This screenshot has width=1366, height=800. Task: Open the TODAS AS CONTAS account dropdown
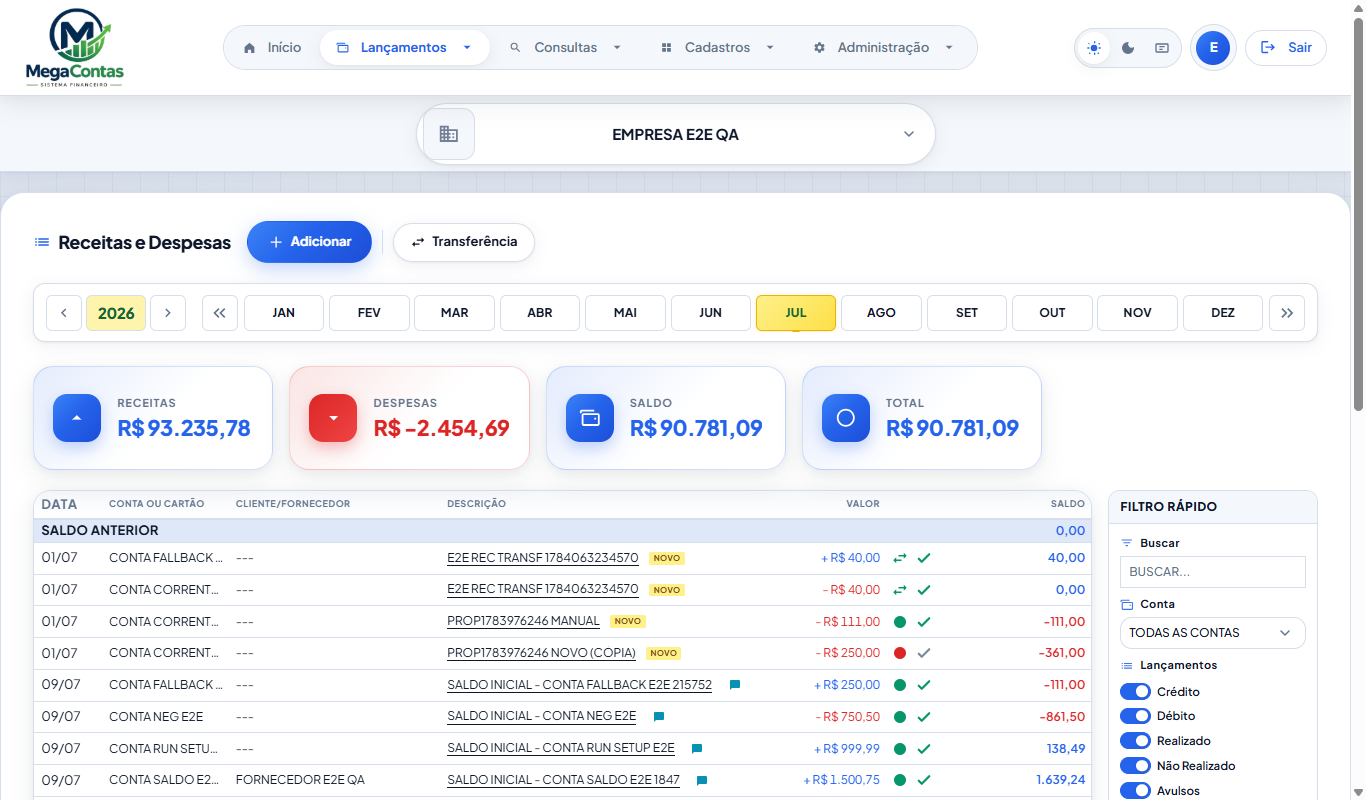tap(1212, 633)
